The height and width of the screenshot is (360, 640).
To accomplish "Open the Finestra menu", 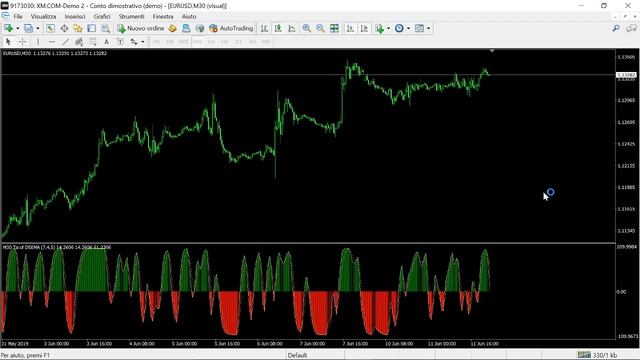I will 163,16.
